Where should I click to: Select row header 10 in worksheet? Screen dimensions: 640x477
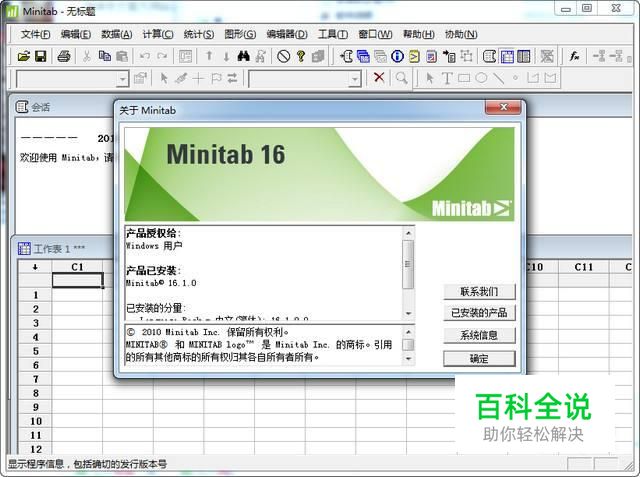click(x=36, y=421)
